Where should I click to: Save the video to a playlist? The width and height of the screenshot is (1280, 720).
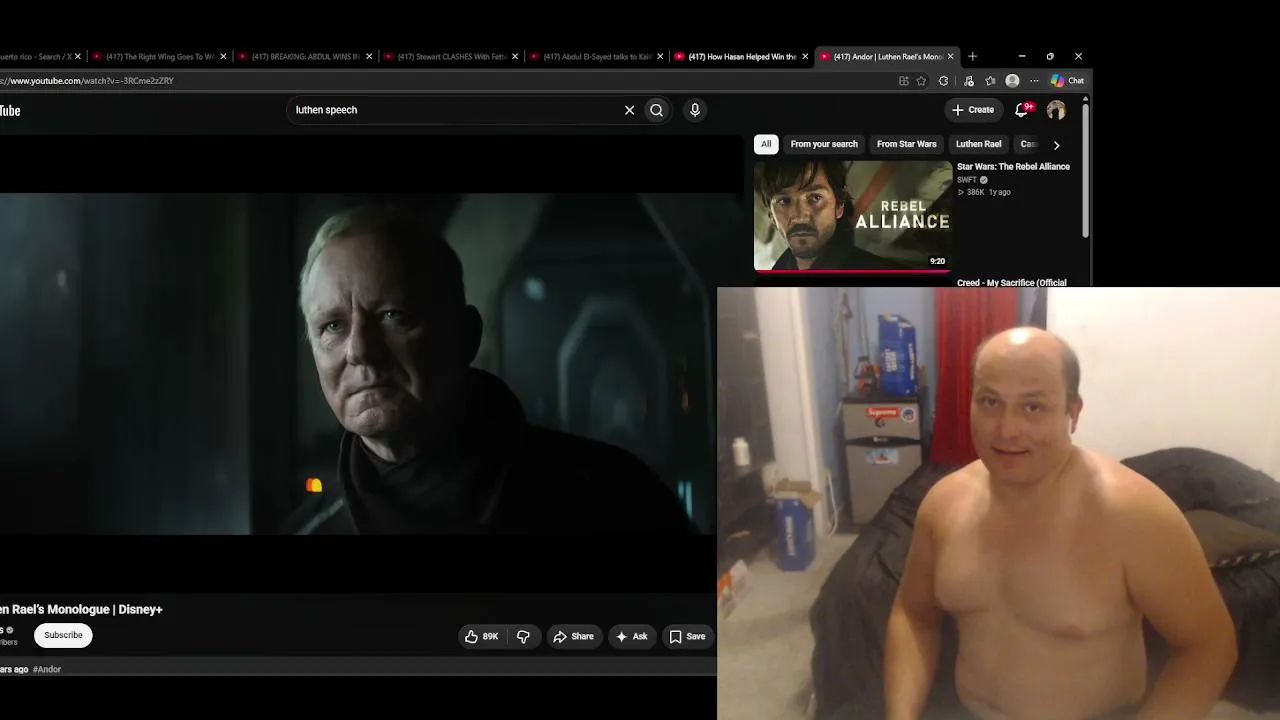[687, 636]
